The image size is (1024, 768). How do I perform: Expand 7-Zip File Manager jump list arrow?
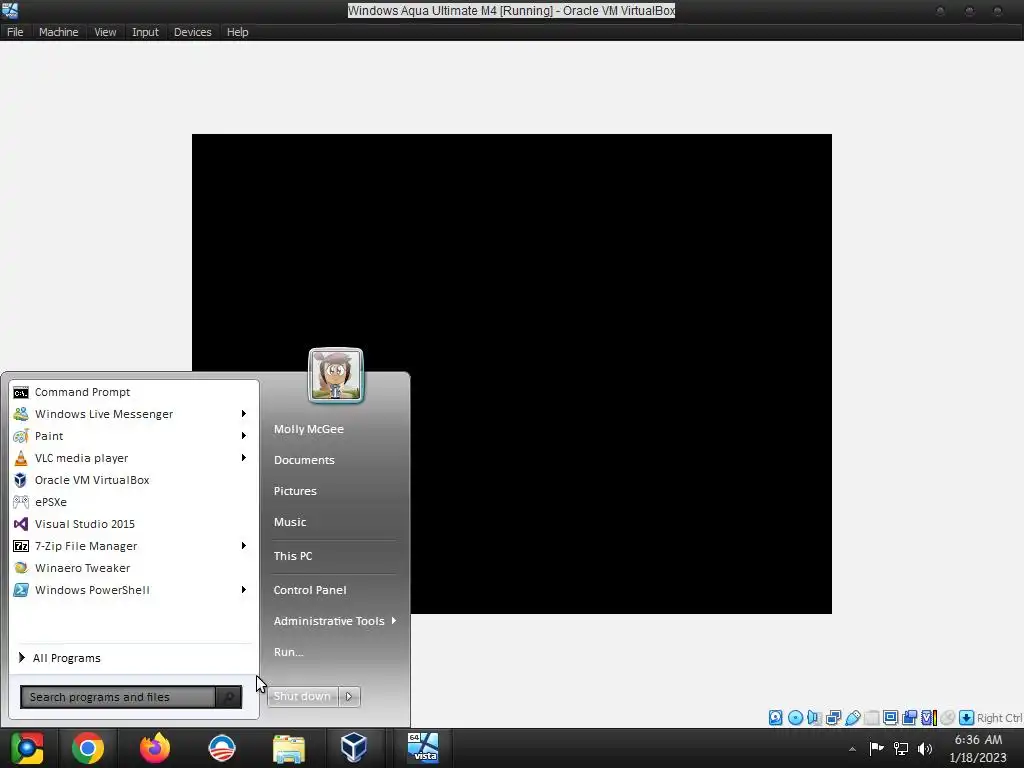click(x=244, y=545)
